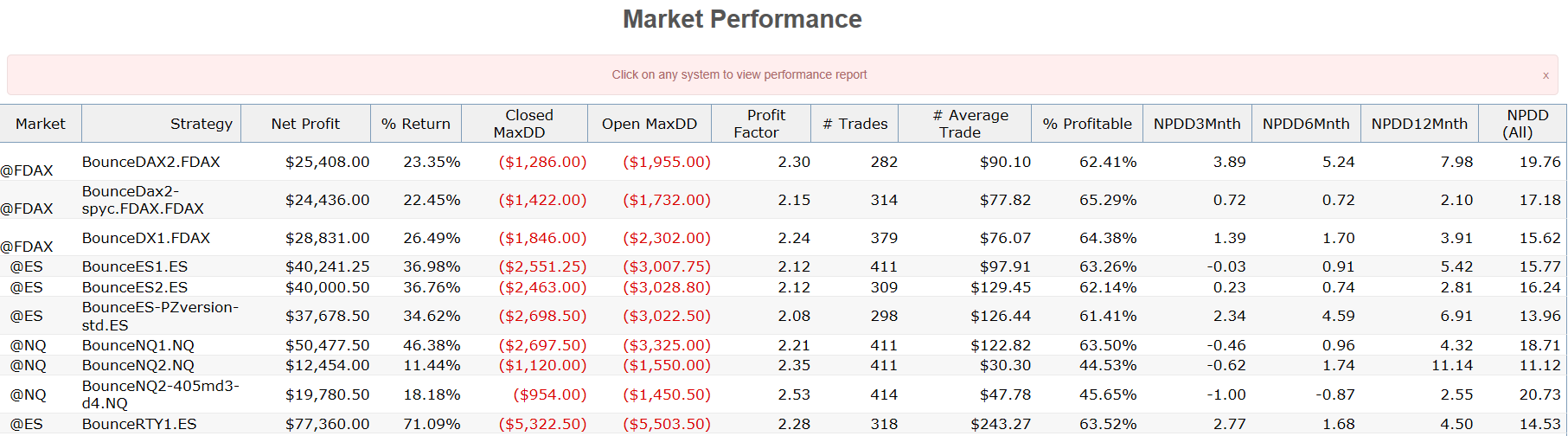This screenshot has width=1568, height=436.
Task: Open the BounceDX1.FDAX strategy
Action: click(146, 238)
